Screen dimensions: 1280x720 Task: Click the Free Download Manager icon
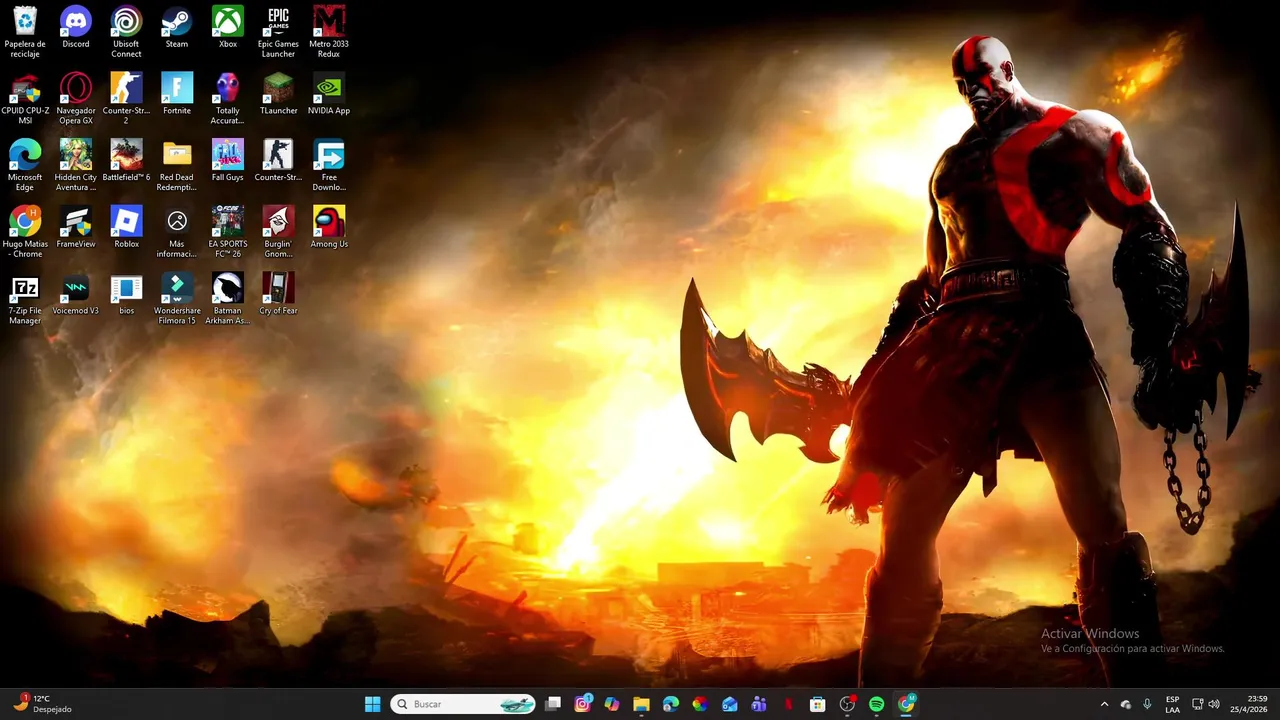[x=329, y=165]
